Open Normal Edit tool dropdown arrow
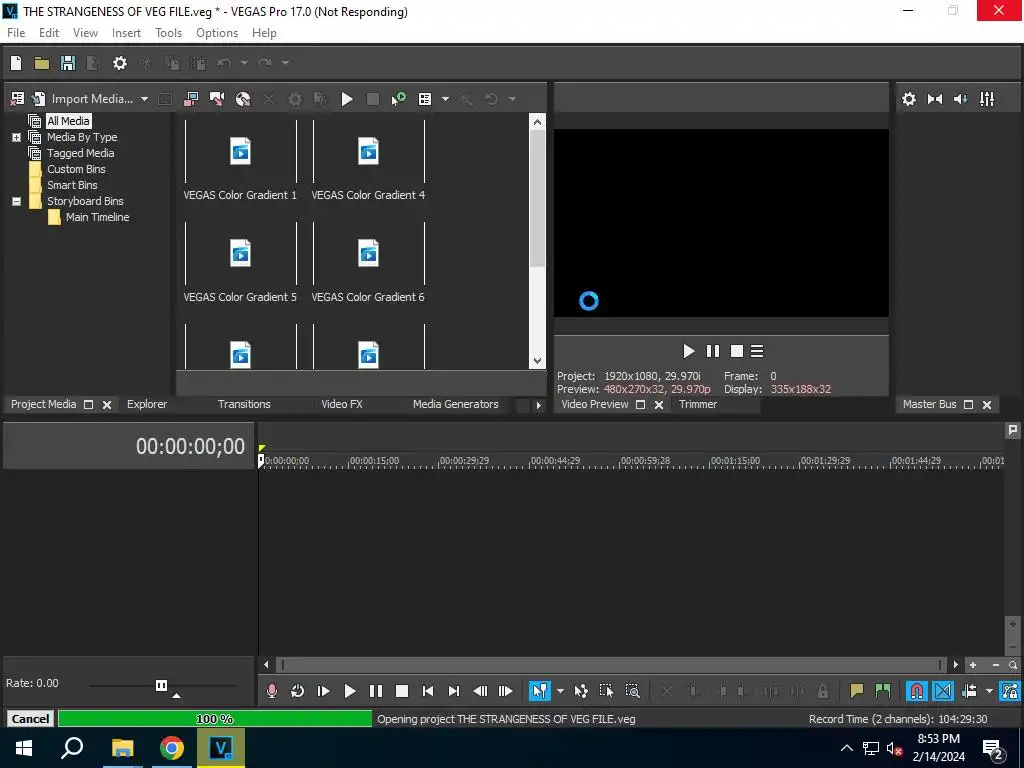This screenshot has height=768, width=1024. (x=560, y=691)
